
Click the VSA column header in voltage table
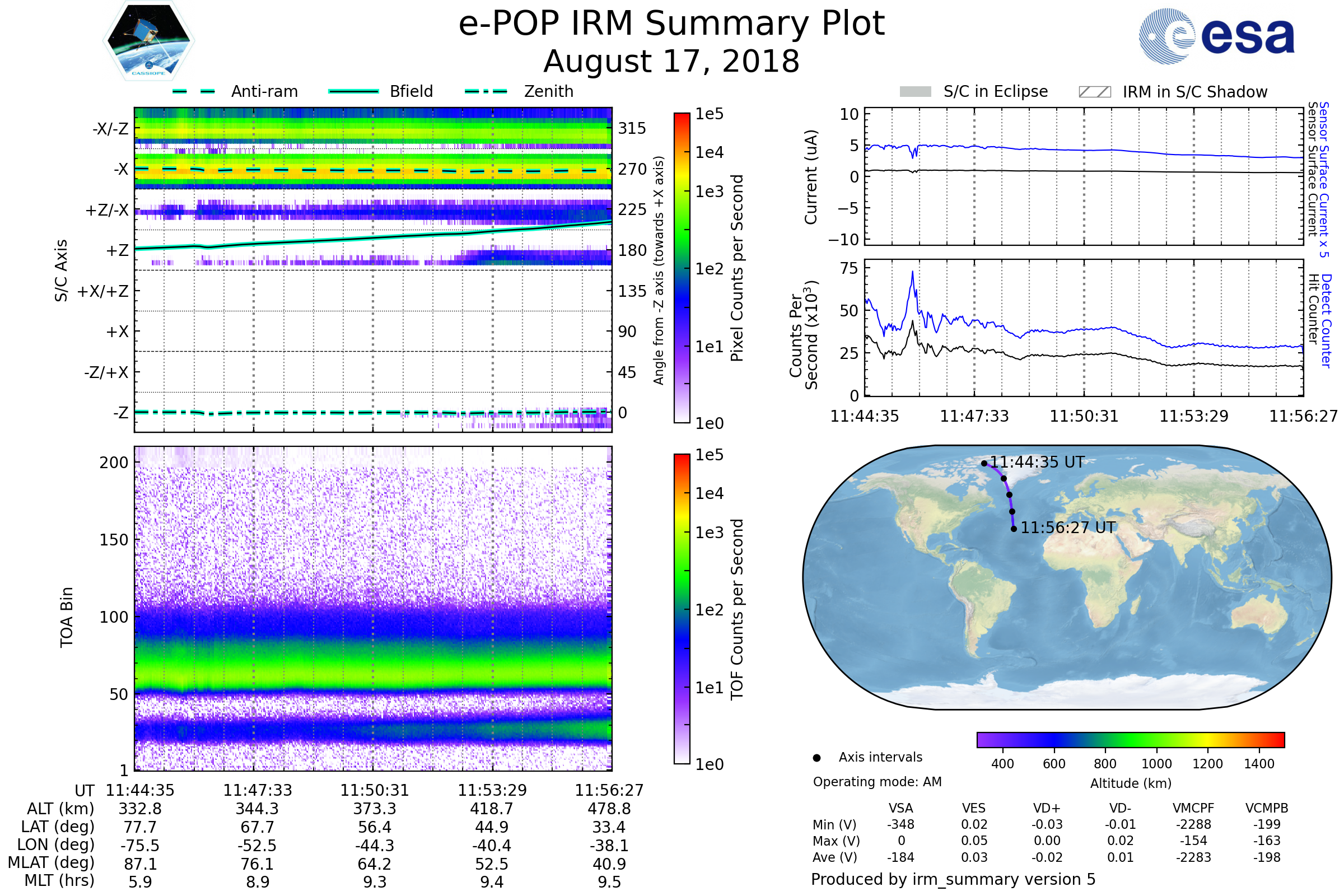click(x=900, y=808)
